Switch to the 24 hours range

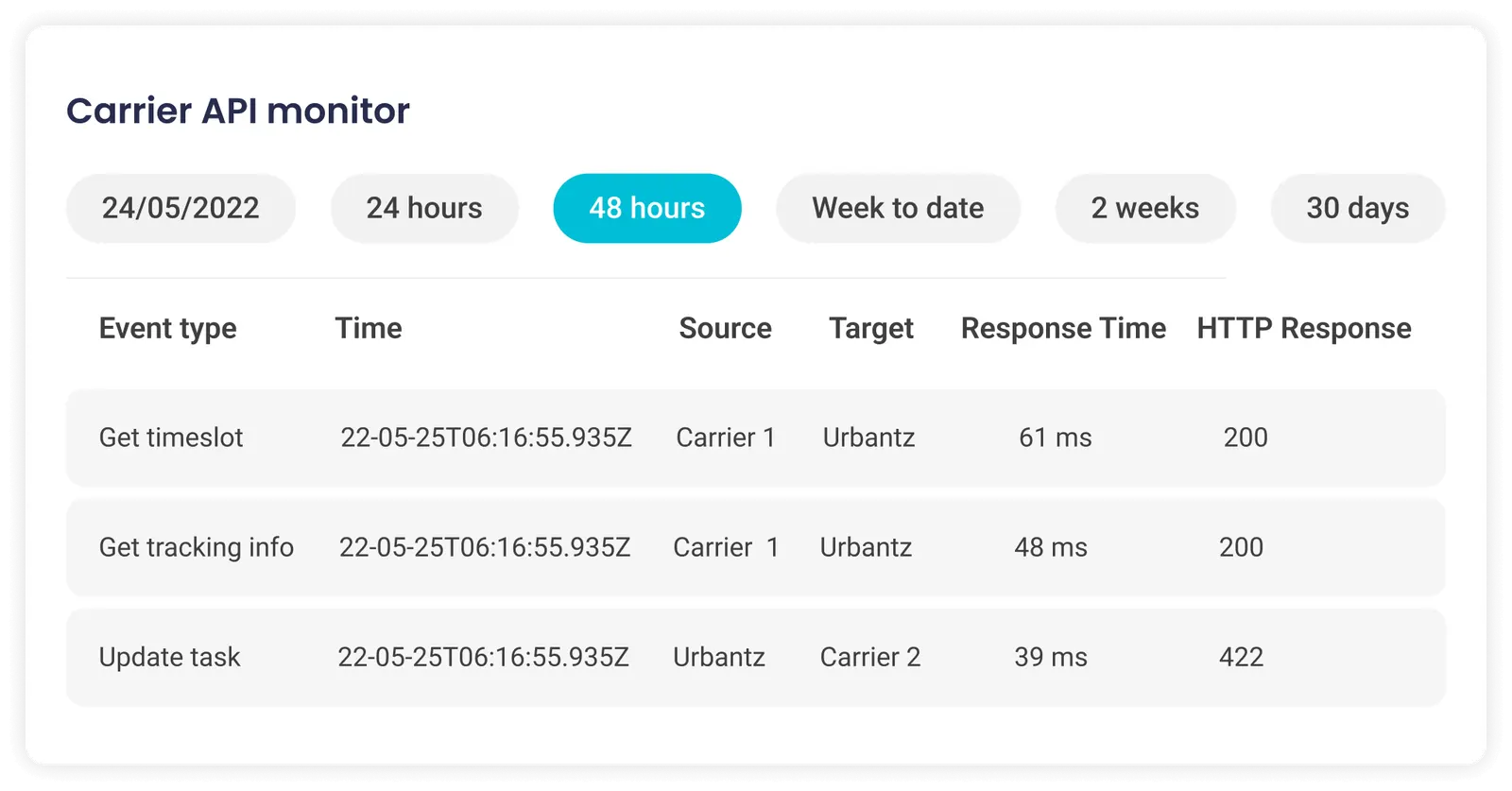424,208
